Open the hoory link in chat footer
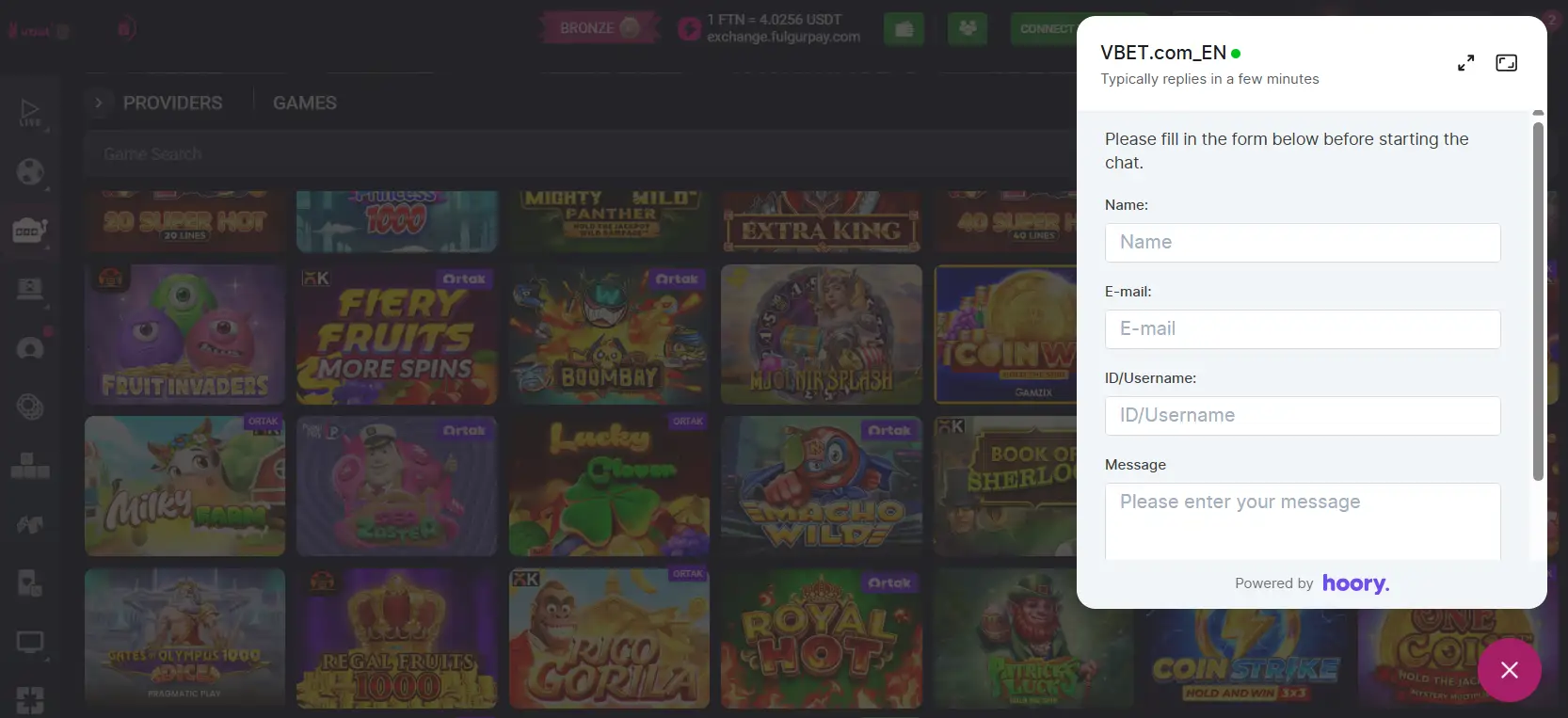Image resolution: width=1568 pixels, height=718 pixels. coord(1355,583)
